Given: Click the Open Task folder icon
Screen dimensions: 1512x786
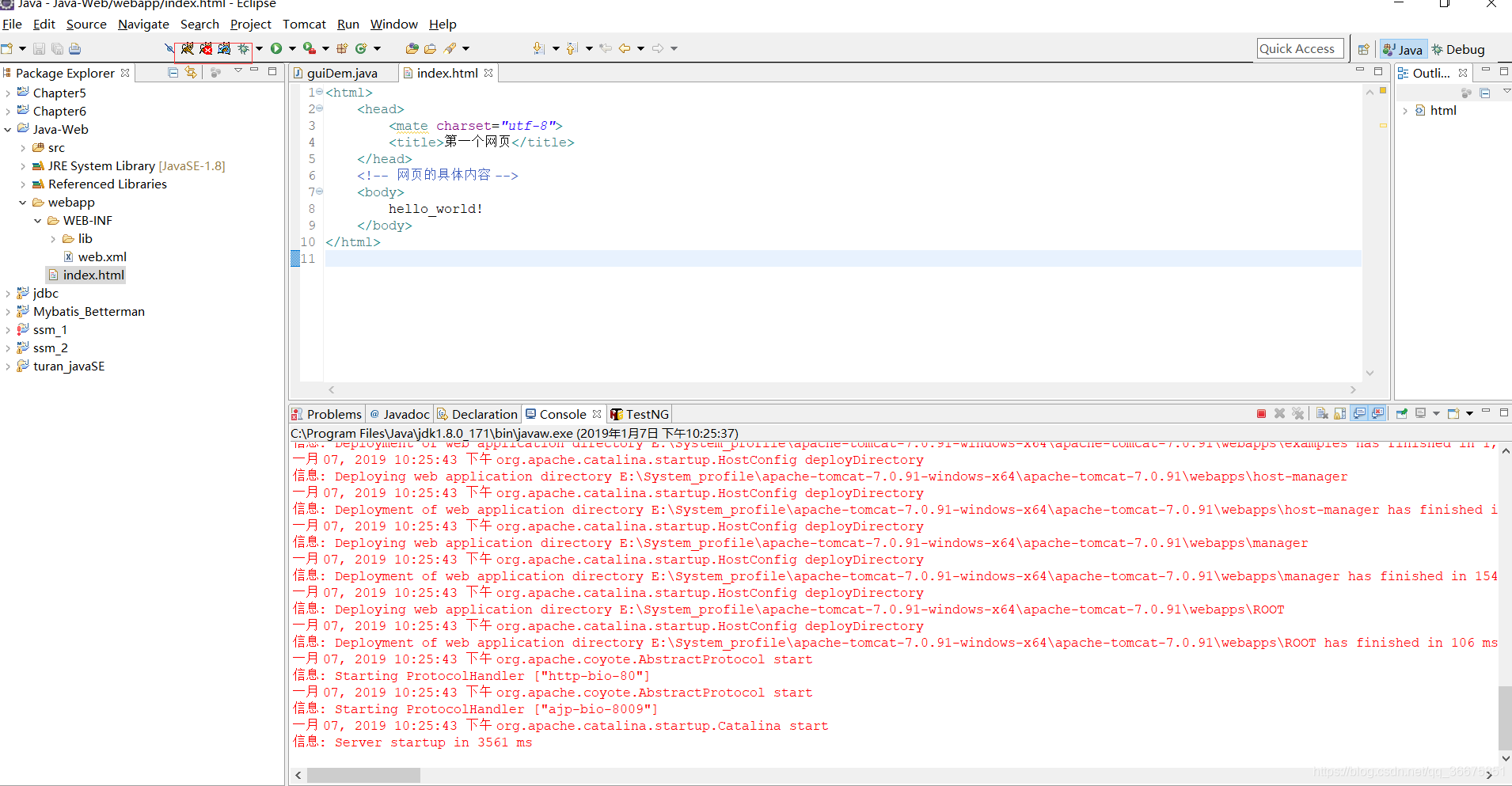Looking at the screenshot, I should click(430, 48).
